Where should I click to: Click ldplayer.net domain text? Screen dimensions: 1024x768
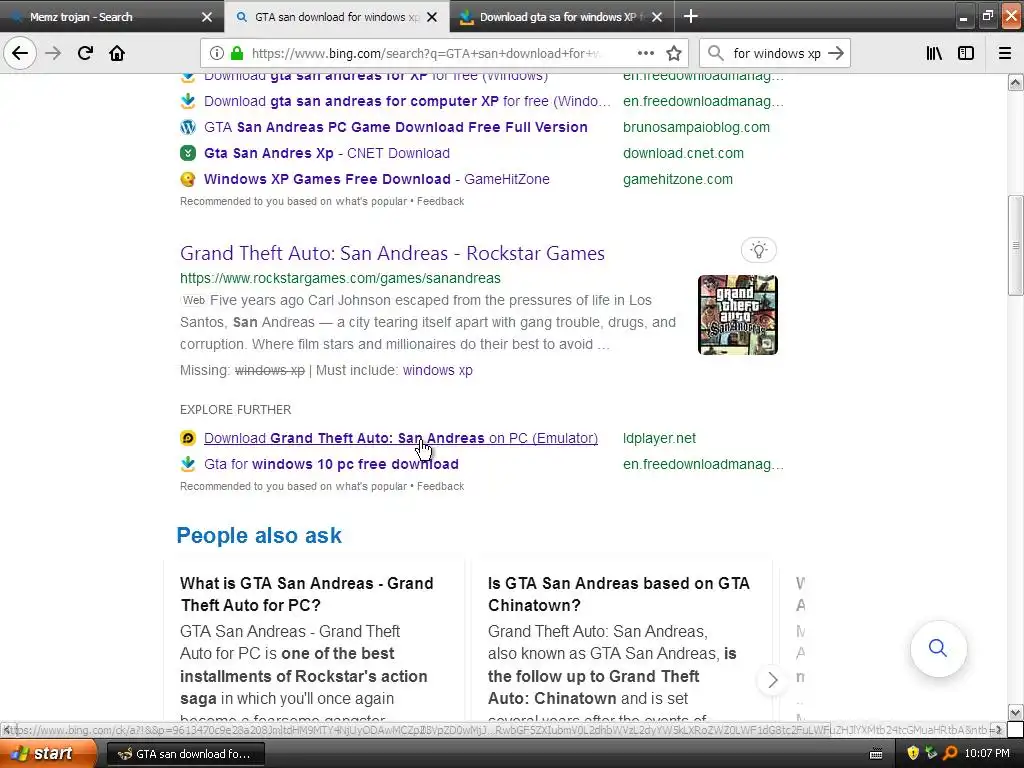tap(660, 438)
